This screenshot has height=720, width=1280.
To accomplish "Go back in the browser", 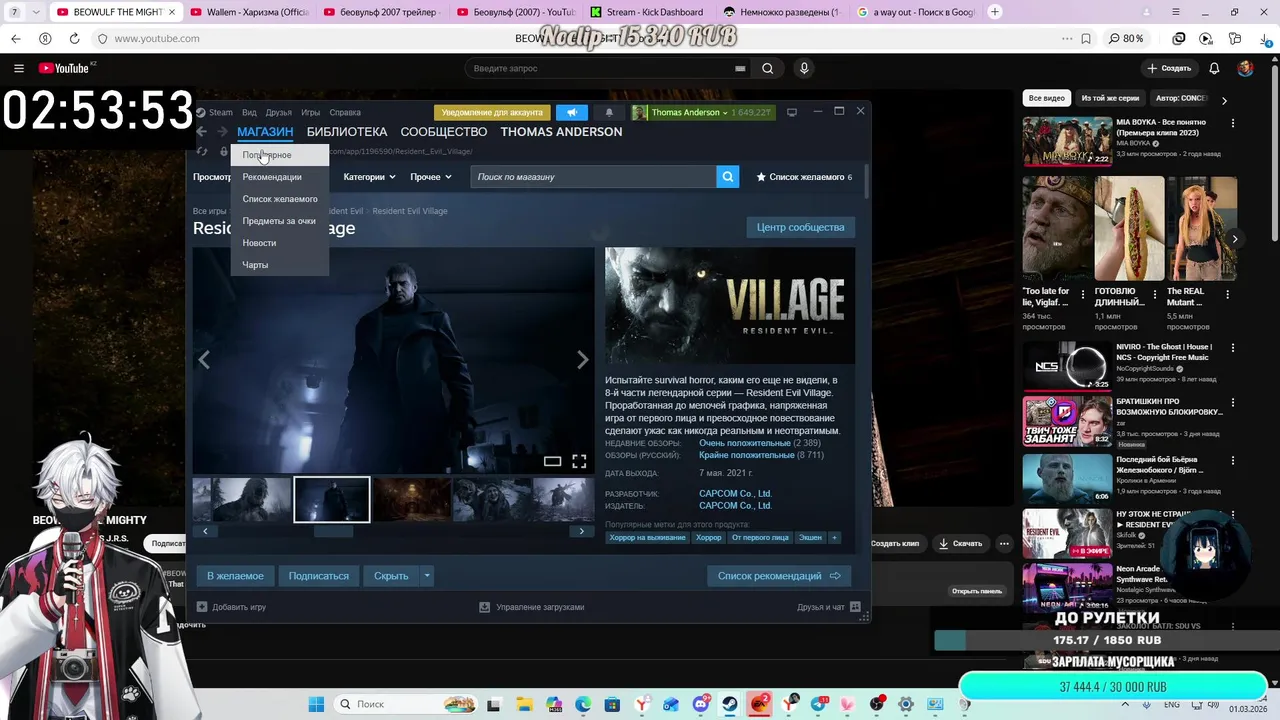I will tap(15, 38).
